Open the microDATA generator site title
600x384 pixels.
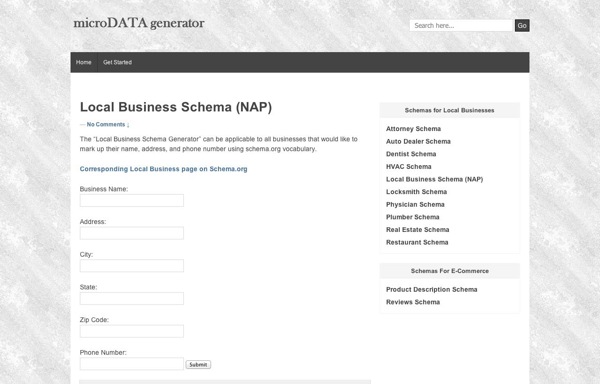click(x=139, y=23)
